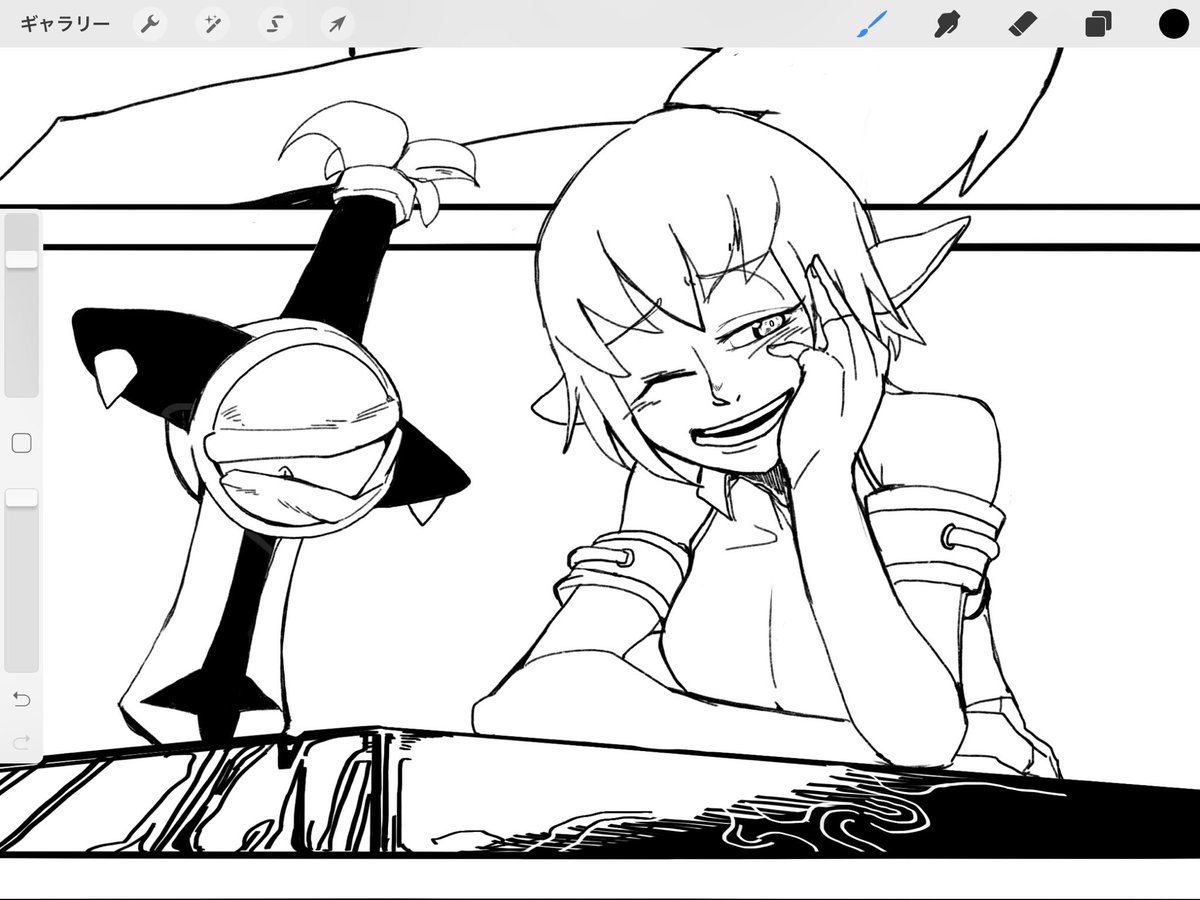The image size is (1200, 900).
Task: Tap the character's open eye on canvas
Action: pyautogui.click(x=771, y=326)
